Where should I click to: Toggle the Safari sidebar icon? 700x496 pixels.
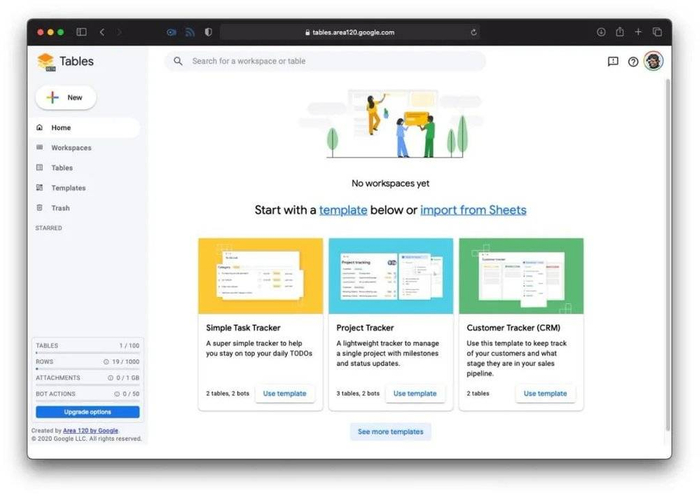[81, 32]
